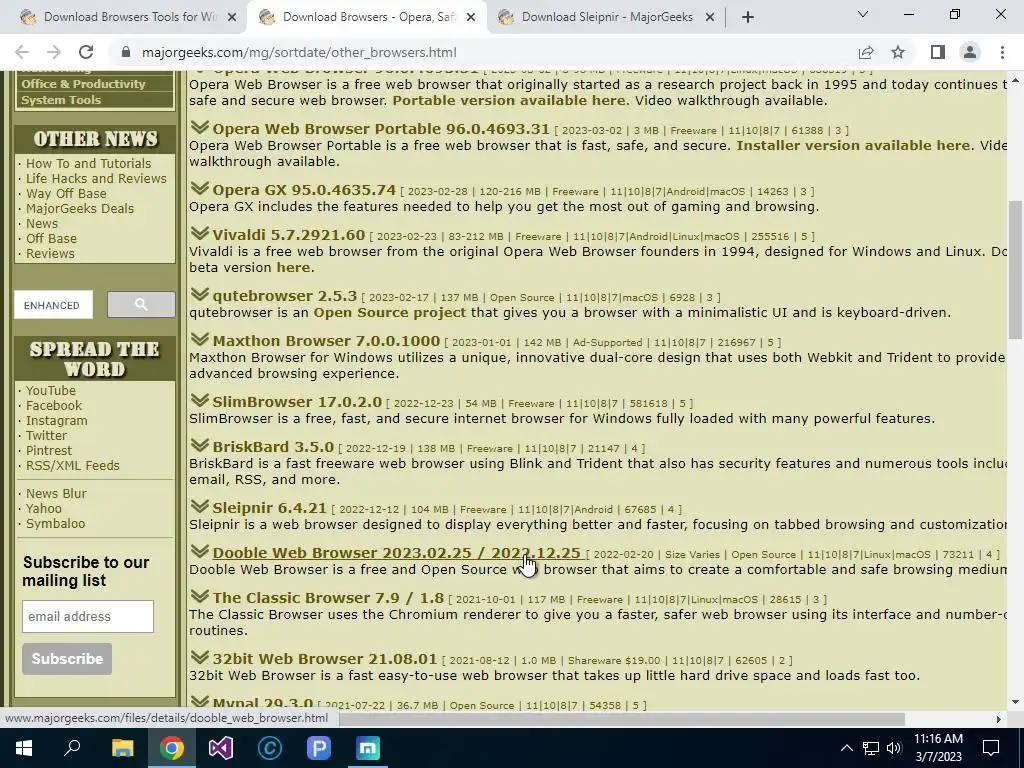Click the site search magnifier button
The width and height of the screenshot is (1024, 768).
point(141,304)
